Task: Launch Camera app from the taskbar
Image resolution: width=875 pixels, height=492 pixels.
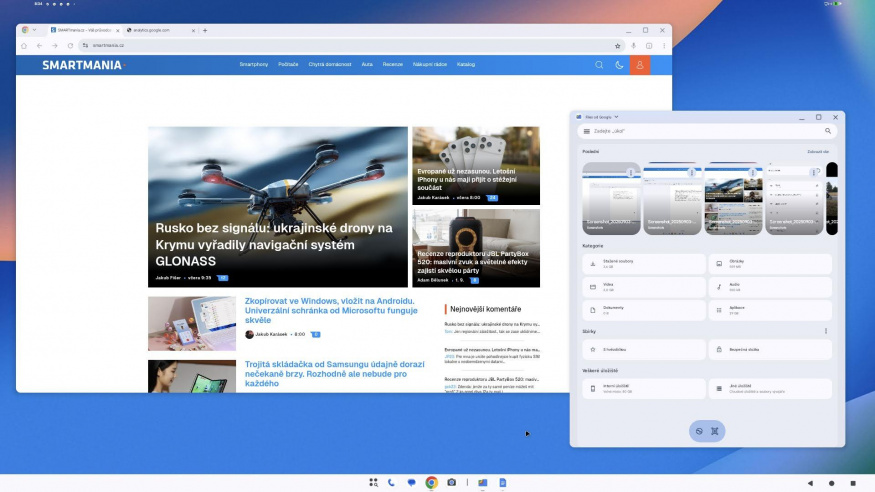Action: pyautogui.click(x=452, y=482)
